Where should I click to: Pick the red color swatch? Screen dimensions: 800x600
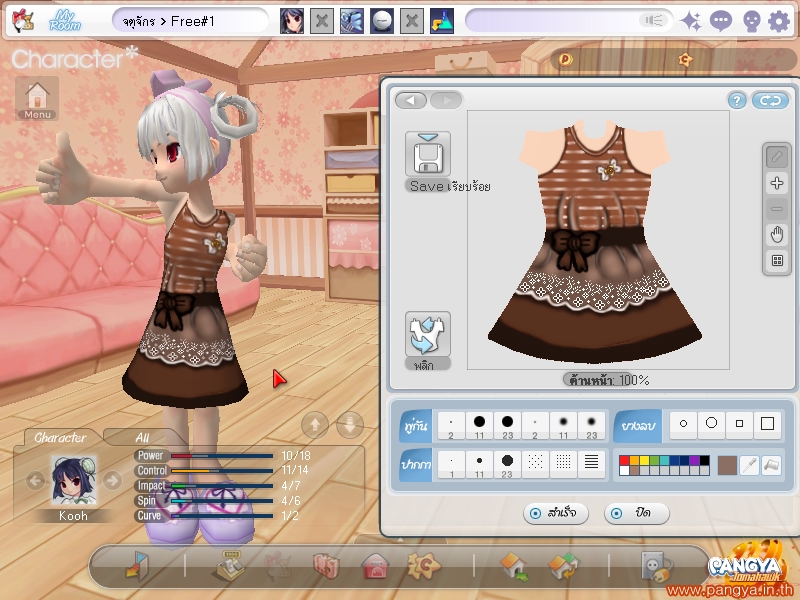[x=624, y=460]
